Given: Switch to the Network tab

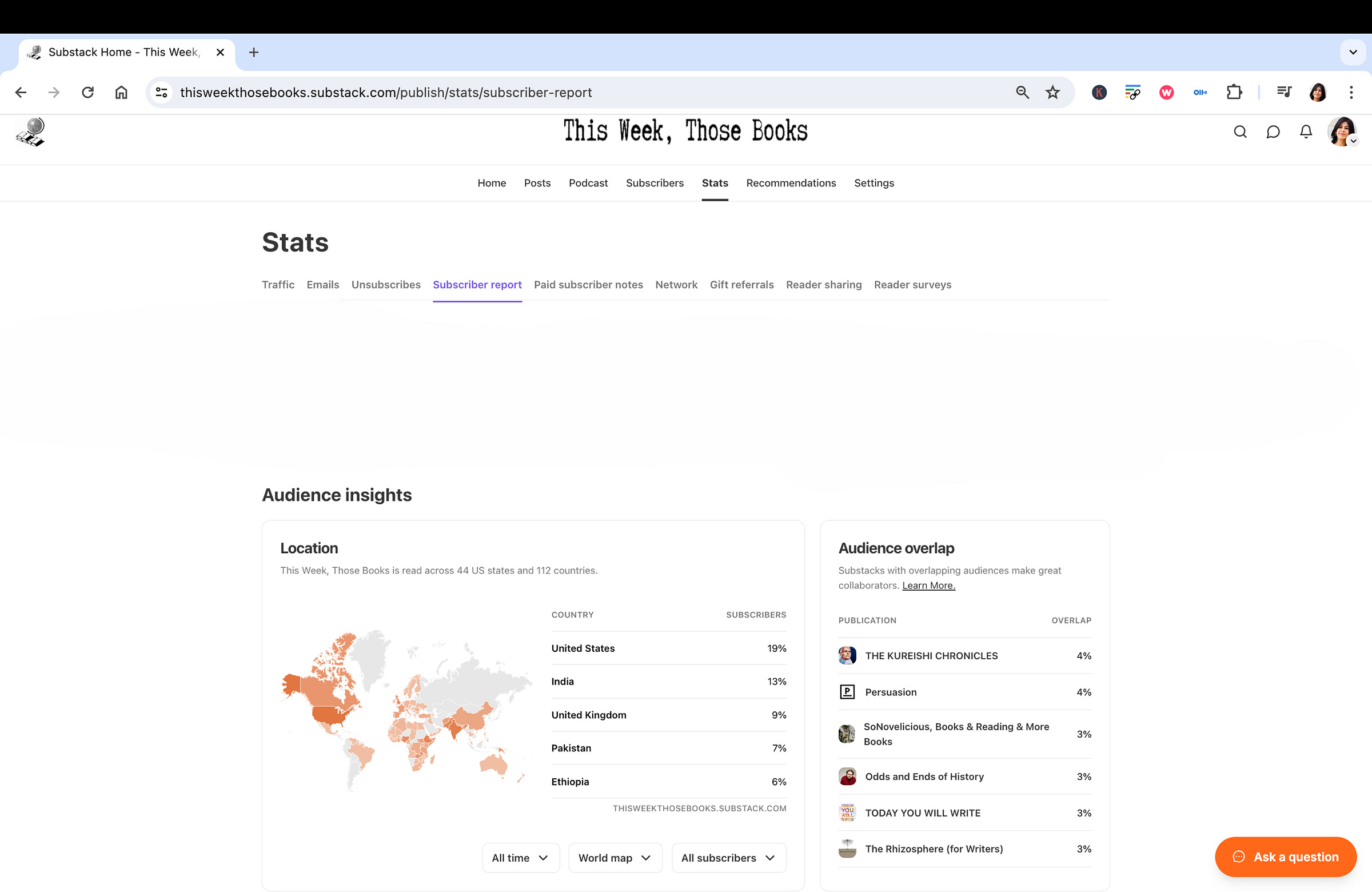Looking at the screenshot, I should [676, 284].
